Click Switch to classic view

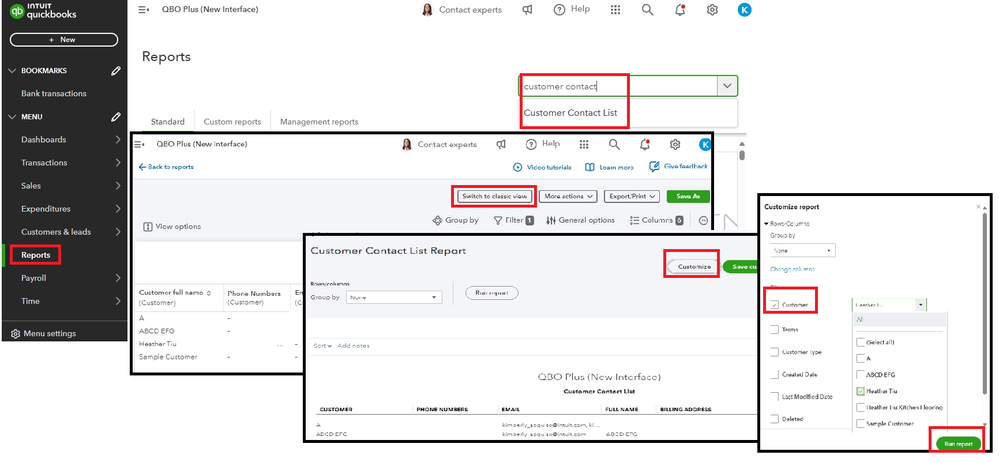(x=494, y=196)
